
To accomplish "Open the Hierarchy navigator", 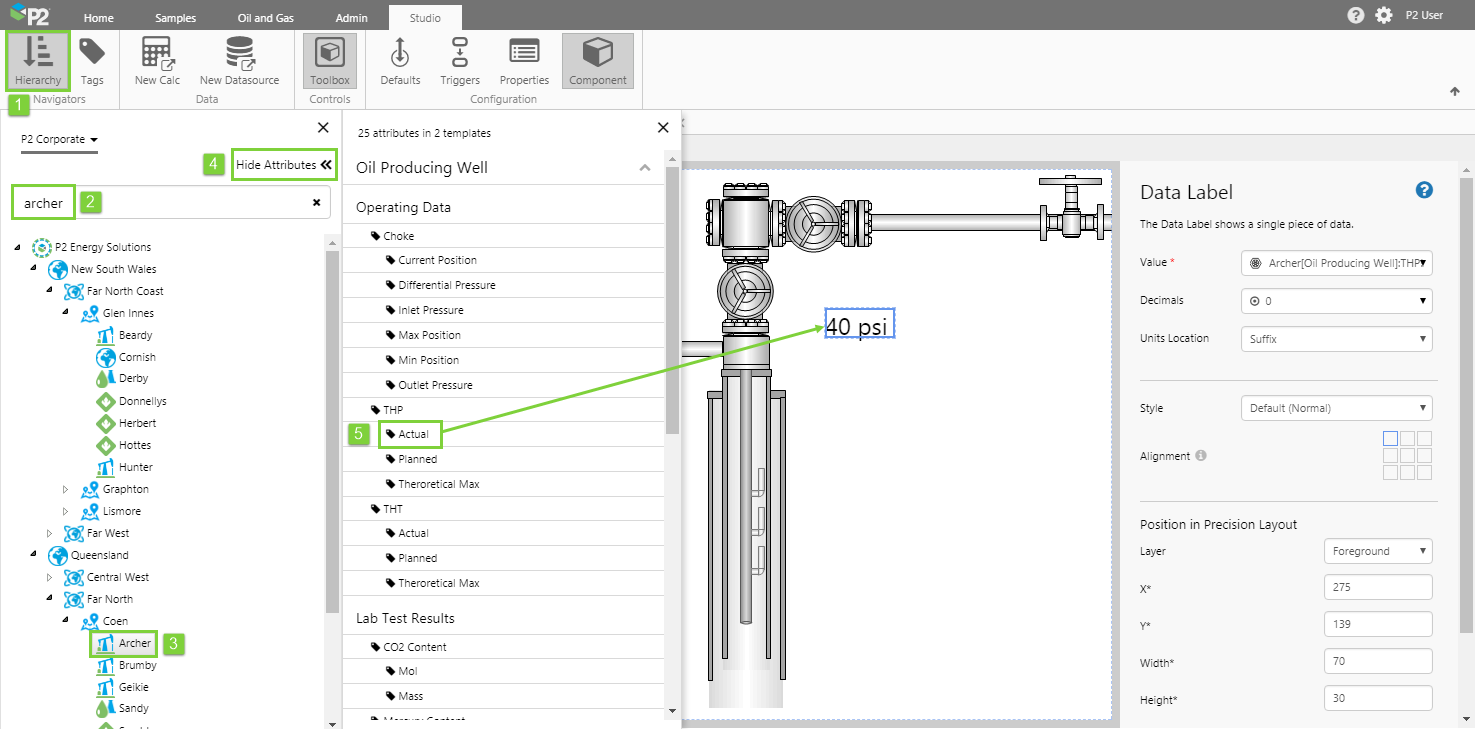I will [38, 61].
